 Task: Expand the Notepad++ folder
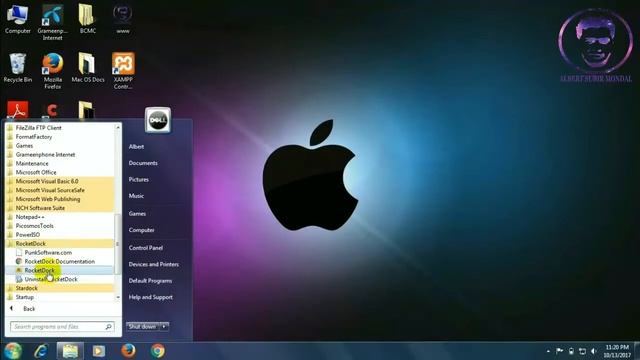(60, 217)
